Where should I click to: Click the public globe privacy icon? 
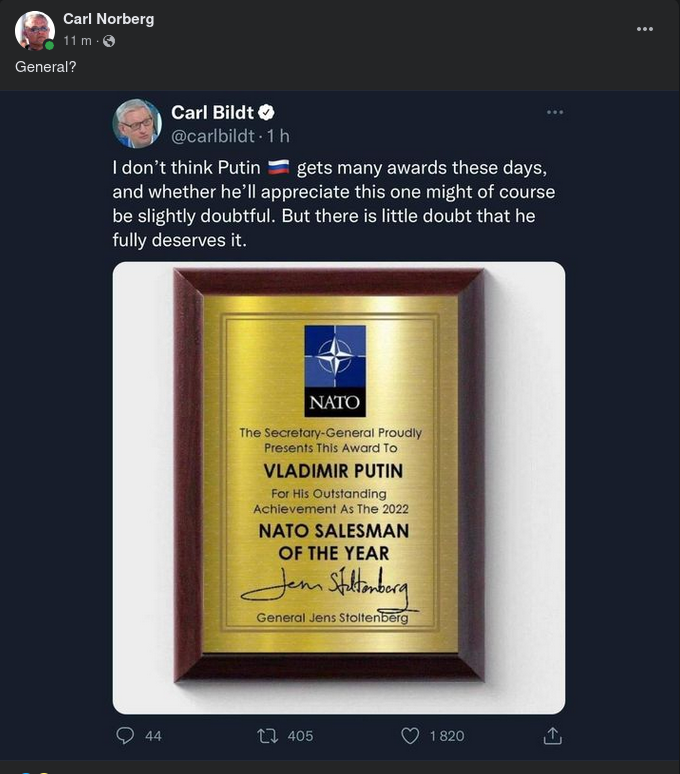[109, 41]
